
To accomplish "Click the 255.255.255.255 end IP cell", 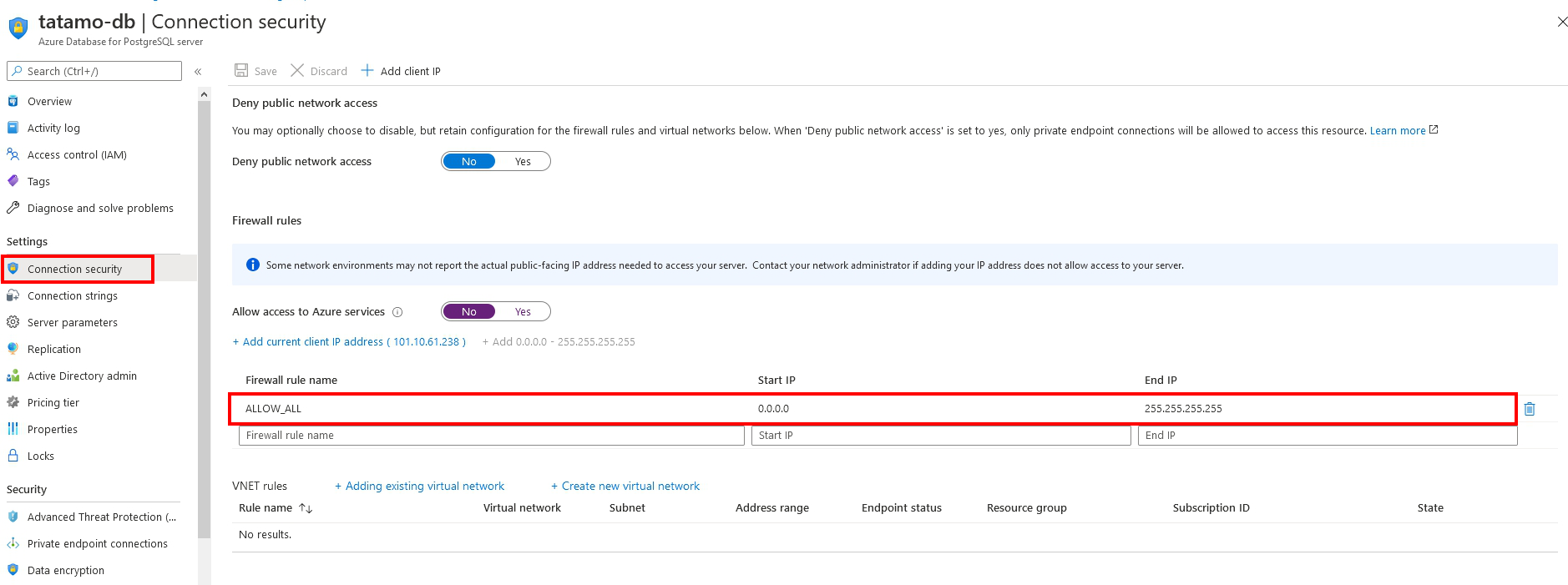I will click(x=1183, y=408).
